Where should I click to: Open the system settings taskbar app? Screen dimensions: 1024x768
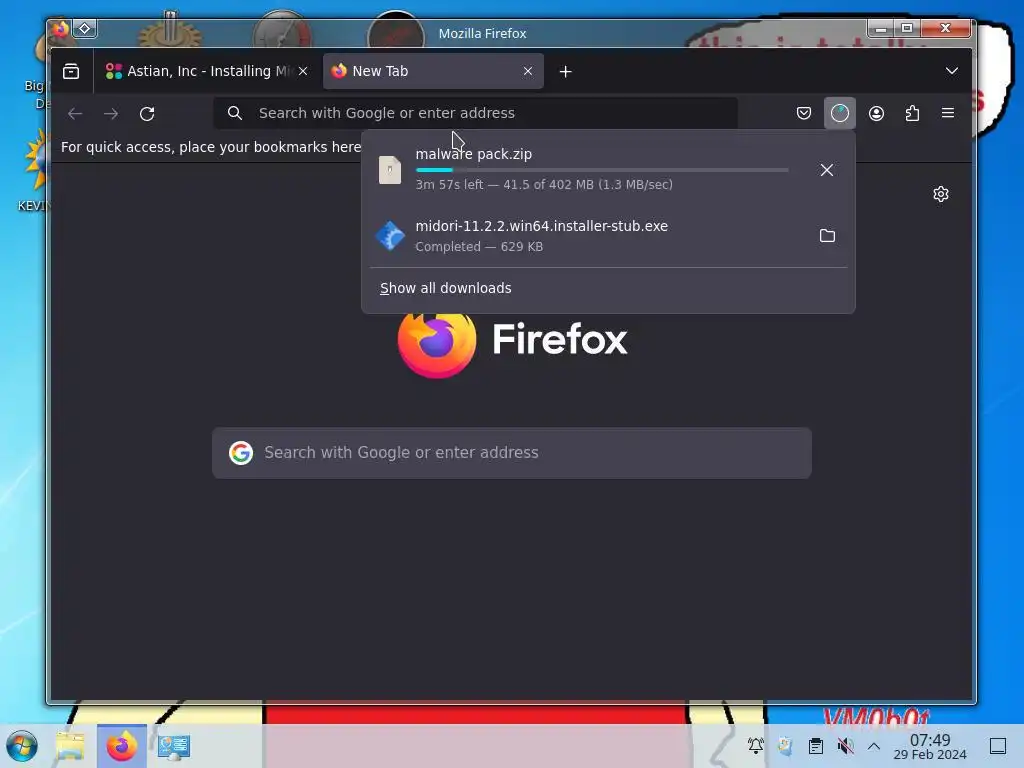pyautogui.click(x=174, y=746)
